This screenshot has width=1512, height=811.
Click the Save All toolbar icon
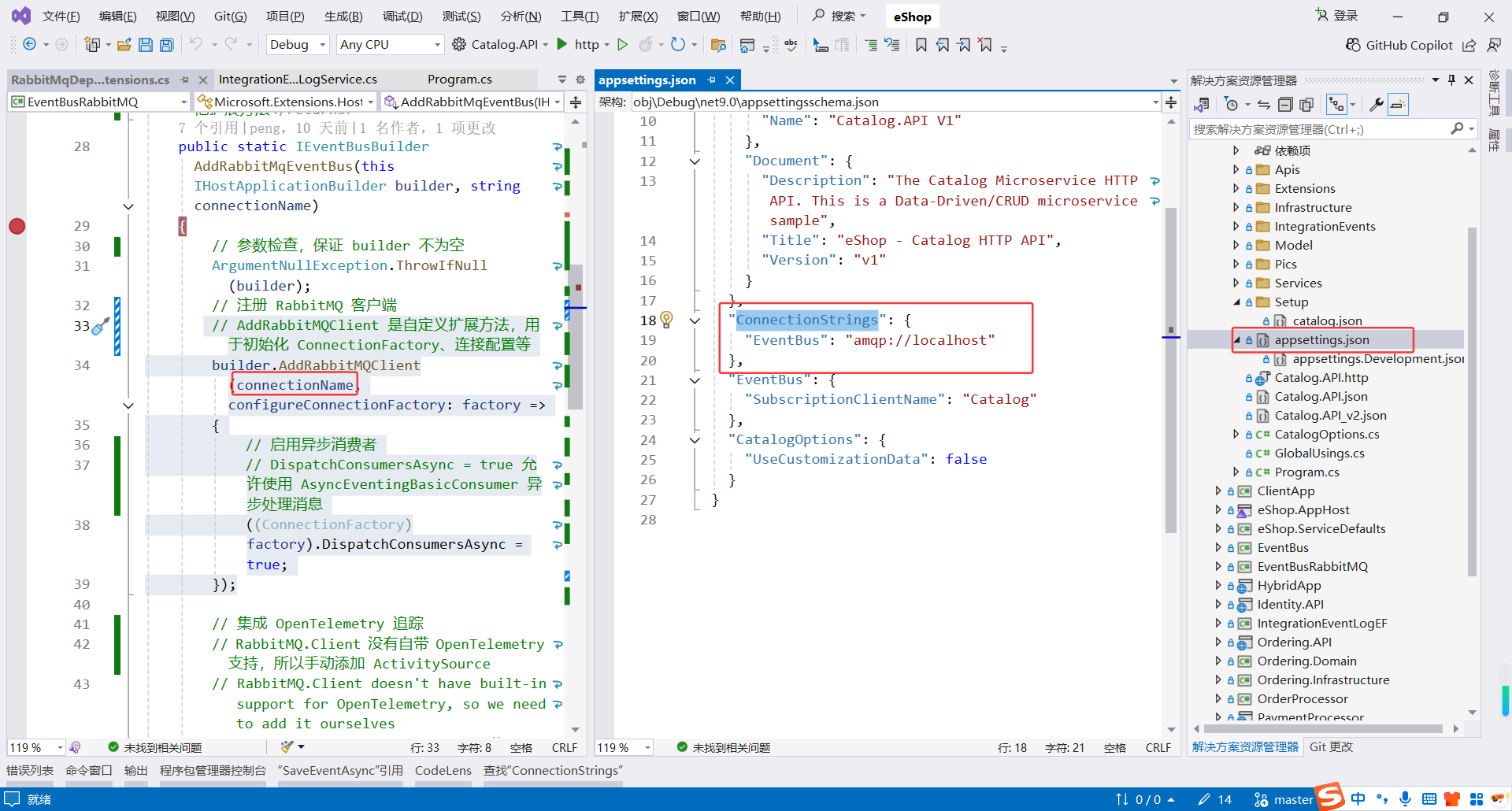tap(166, 45)
